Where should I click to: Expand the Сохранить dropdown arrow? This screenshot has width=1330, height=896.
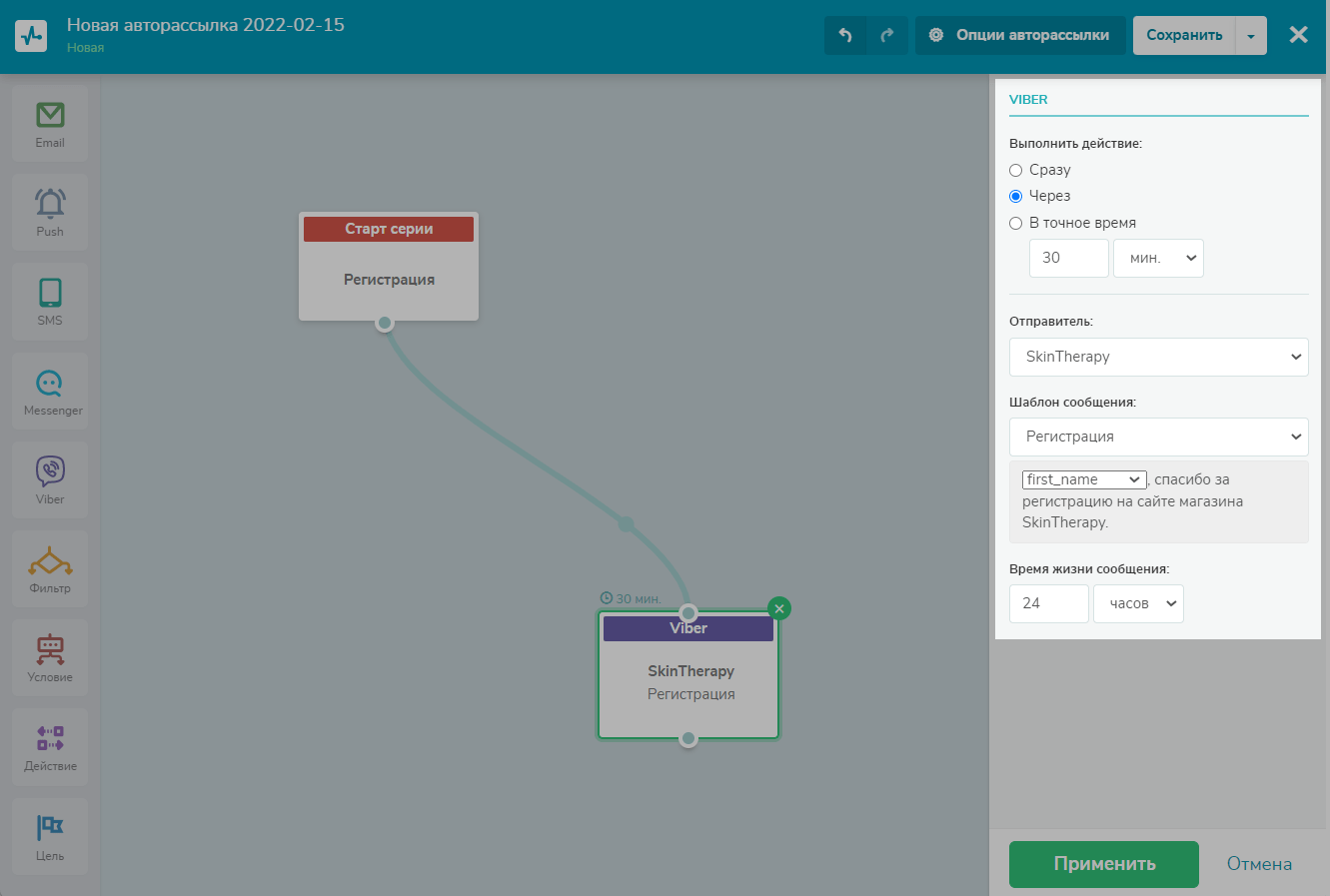pyautogui.click(x=1251, y=35)
